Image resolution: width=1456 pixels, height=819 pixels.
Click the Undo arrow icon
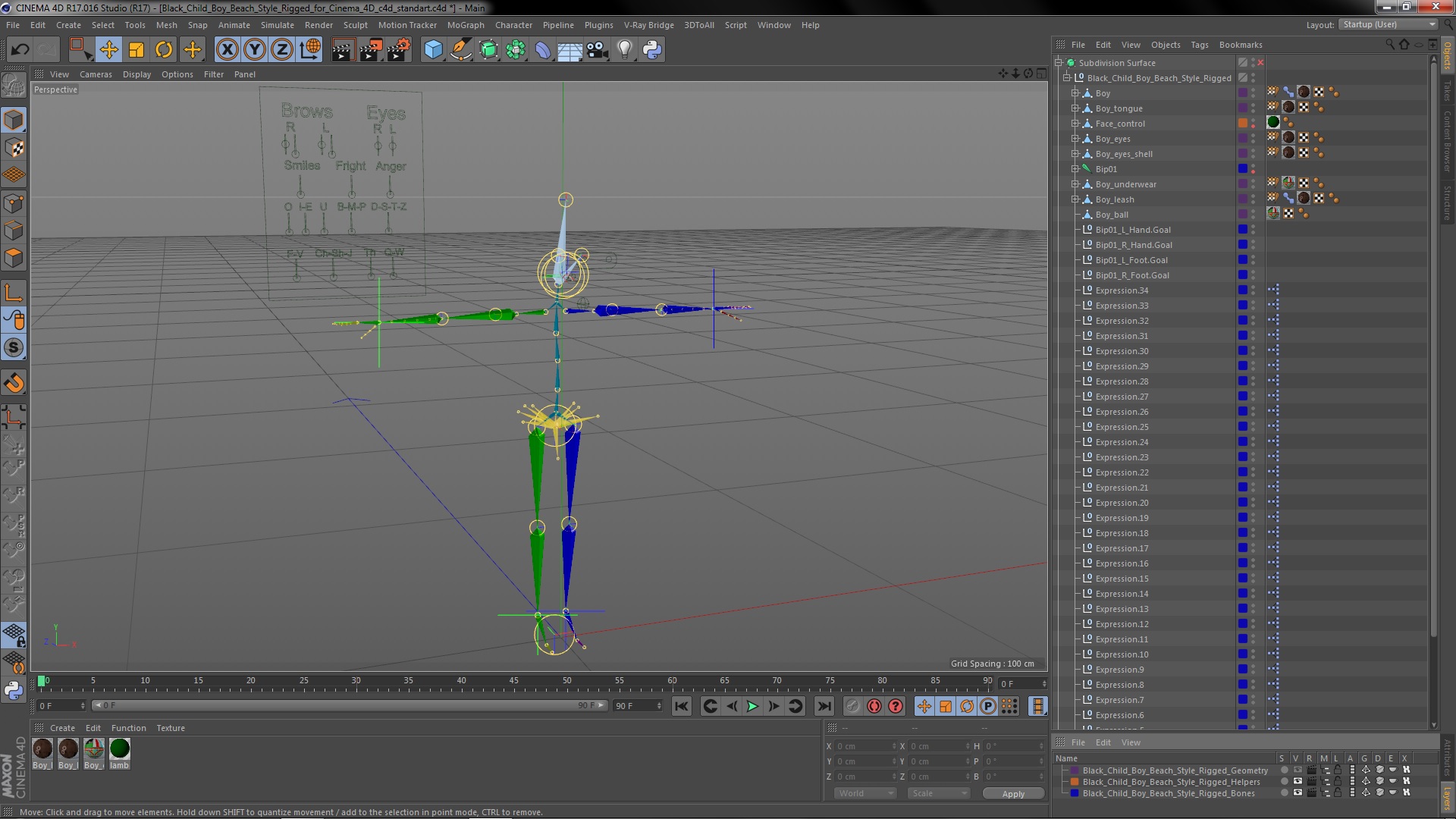[x=20, y=50]
